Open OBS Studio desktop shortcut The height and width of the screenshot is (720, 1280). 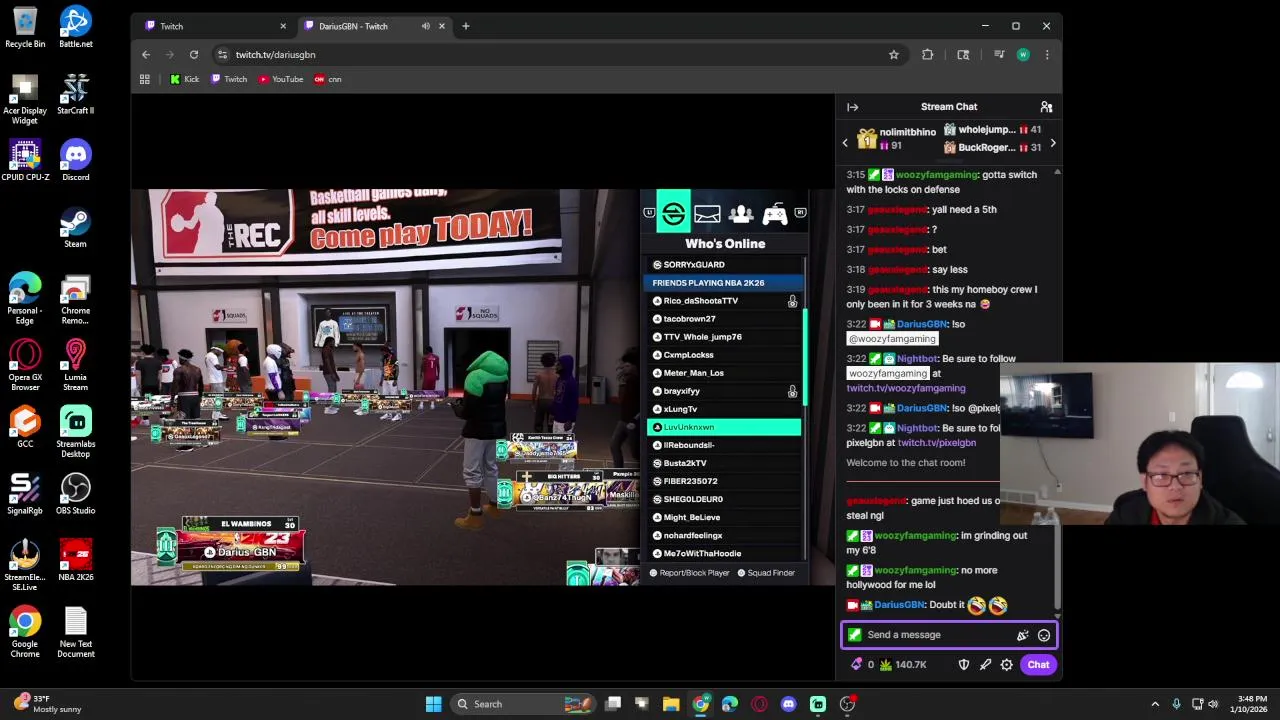pos(75,493)
